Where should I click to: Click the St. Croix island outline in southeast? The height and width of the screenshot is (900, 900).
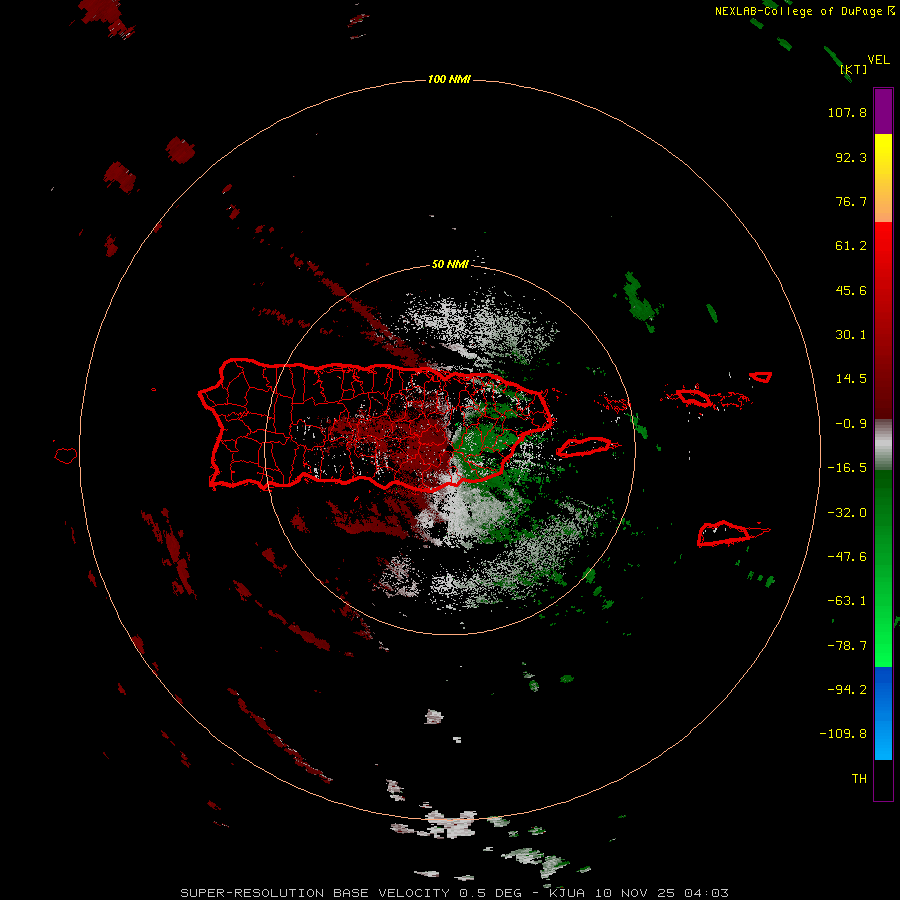(726, 534)
